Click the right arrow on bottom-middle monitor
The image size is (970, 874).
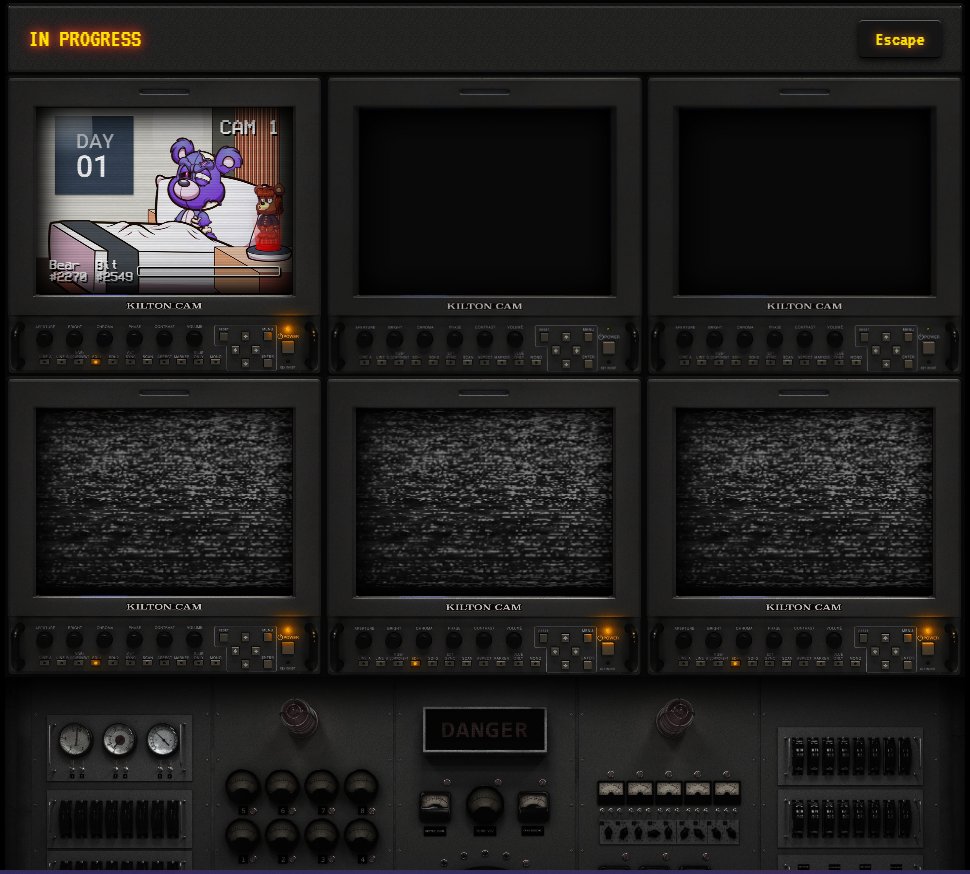[x=576, y=651]
